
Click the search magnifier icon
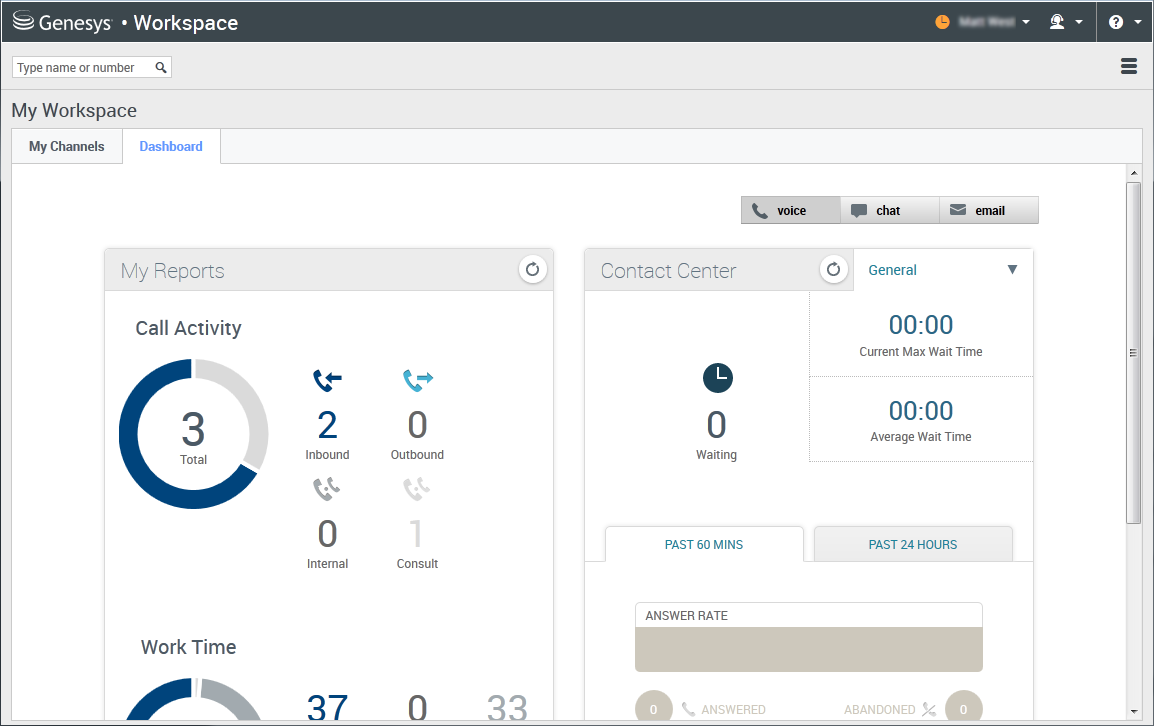click(x=161, y=68)
